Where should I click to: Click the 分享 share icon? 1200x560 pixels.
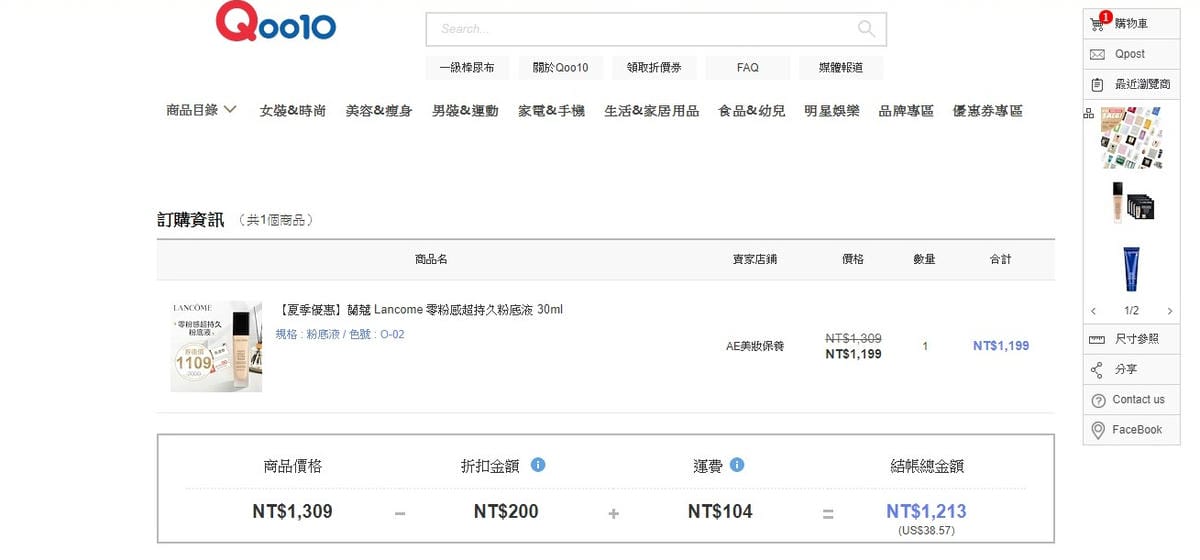pyautogui.click(x=1097, y=370)
